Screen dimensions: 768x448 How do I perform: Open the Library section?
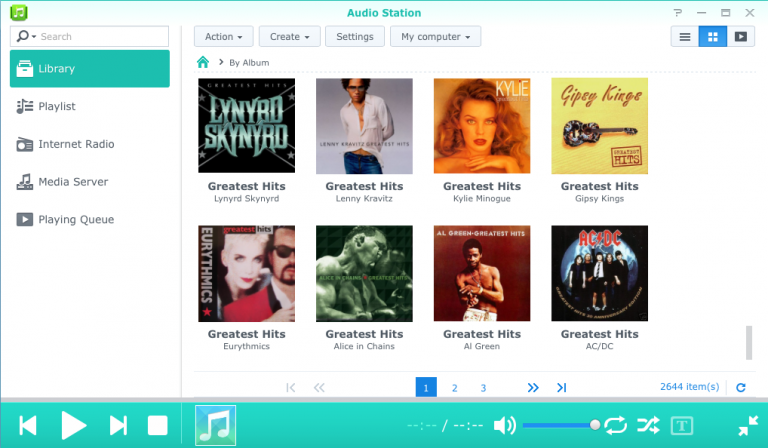click(90, 69)
